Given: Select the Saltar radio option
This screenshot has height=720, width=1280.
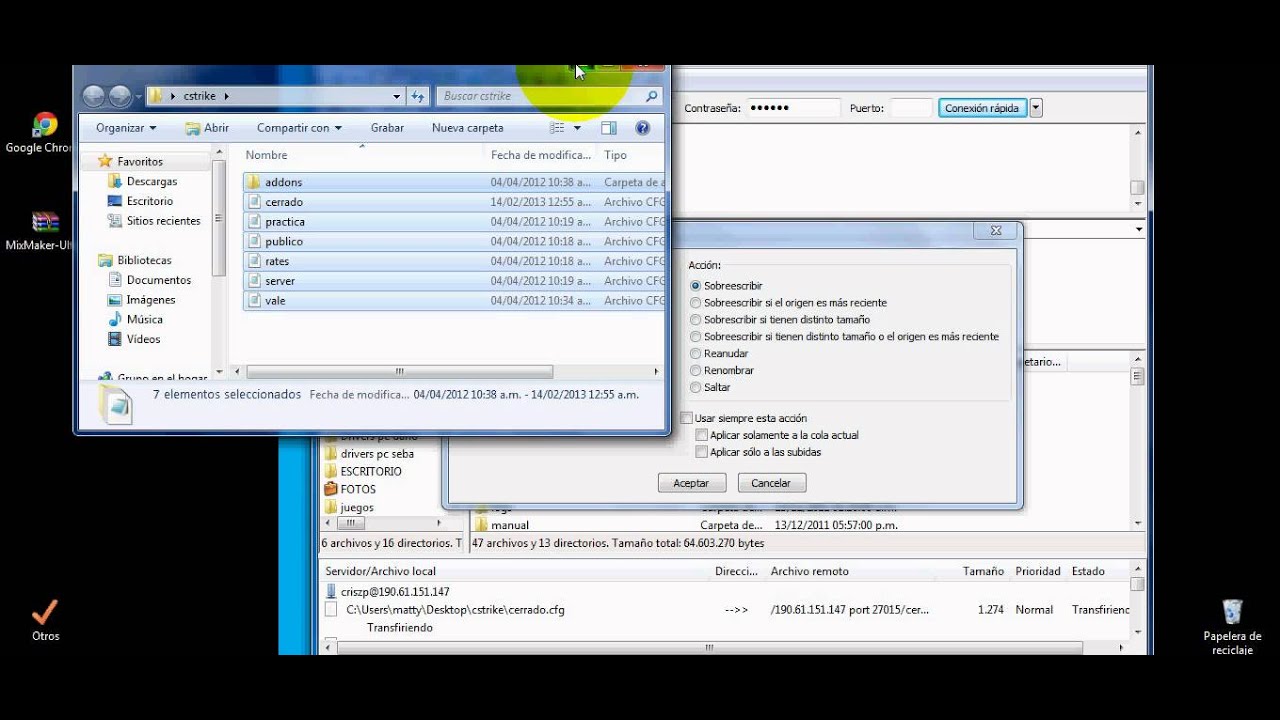Looking at the screenshot, I should [x=696, y=388].
